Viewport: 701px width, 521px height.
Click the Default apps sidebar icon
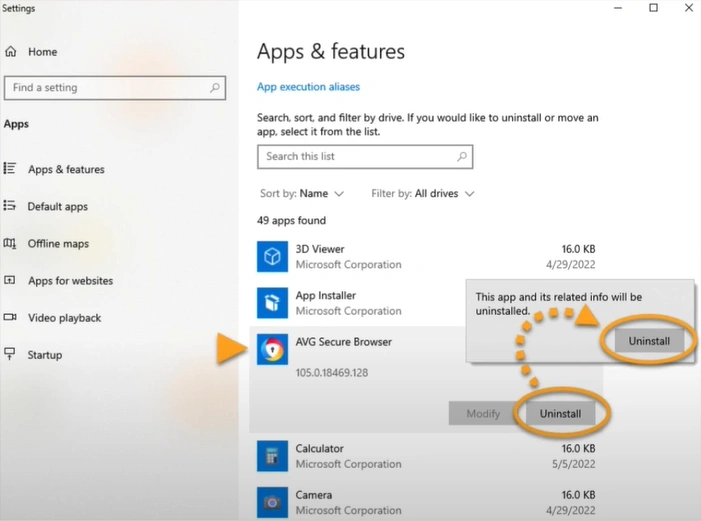point(9,206)
